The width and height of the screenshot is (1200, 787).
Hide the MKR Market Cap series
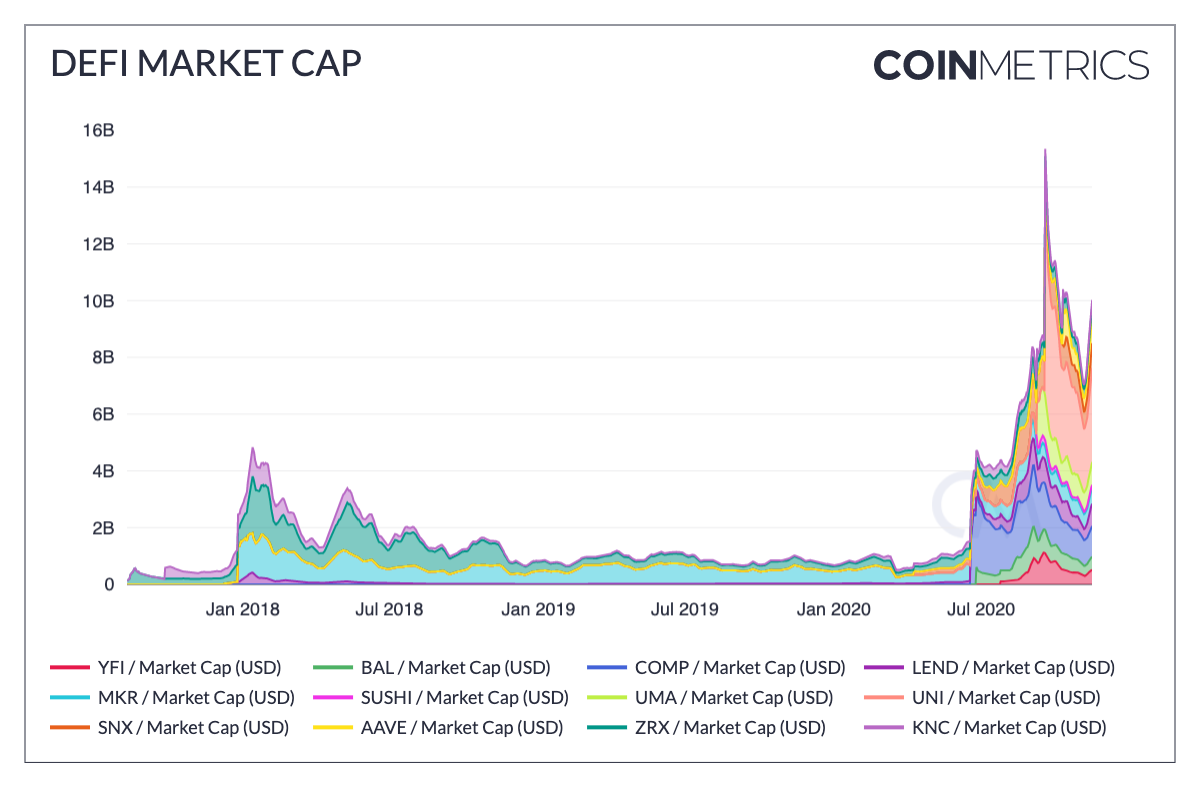tap(169, 697)
